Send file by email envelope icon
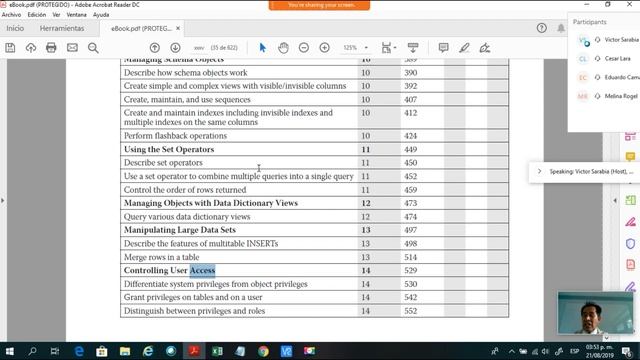This screenshot has width=640, height=360. [72, 48]
